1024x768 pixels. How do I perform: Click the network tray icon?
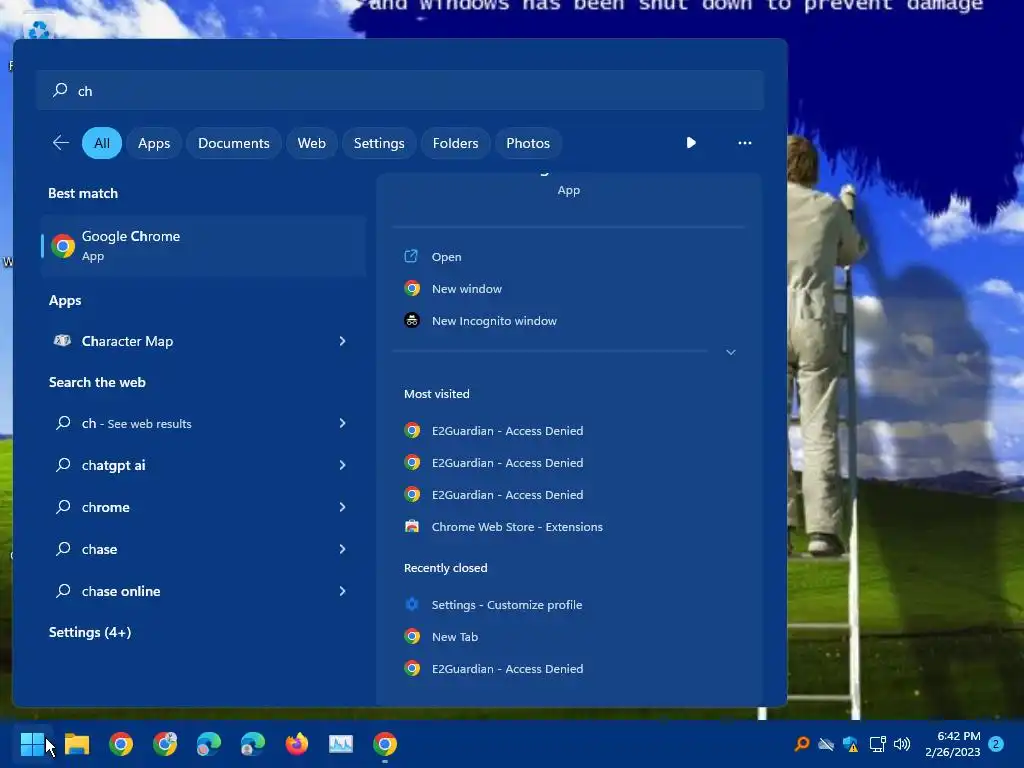click(877, 744)
